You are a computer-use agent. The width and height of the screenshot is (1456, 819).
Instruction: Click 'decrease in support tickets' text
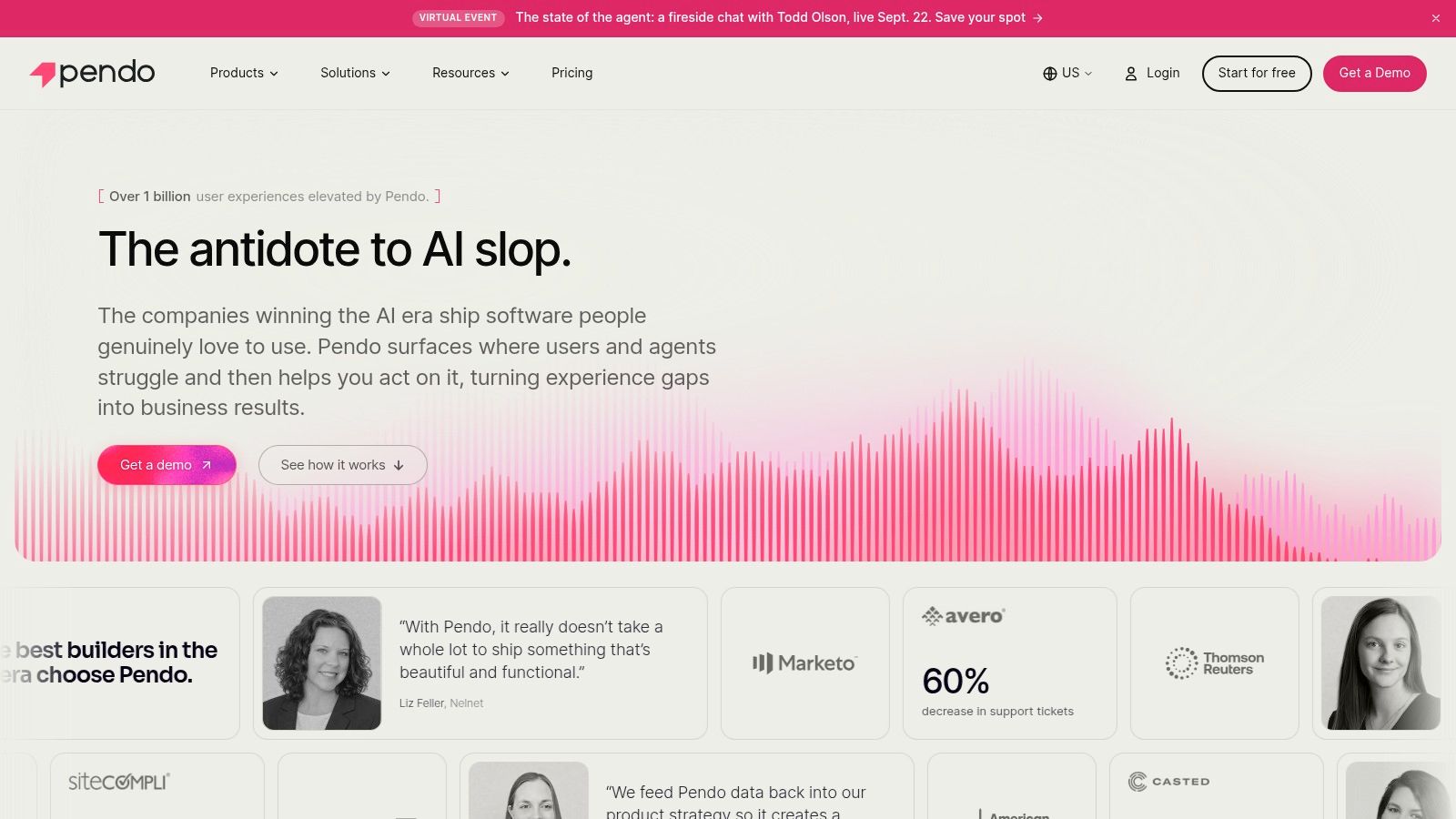pos(997,712)
